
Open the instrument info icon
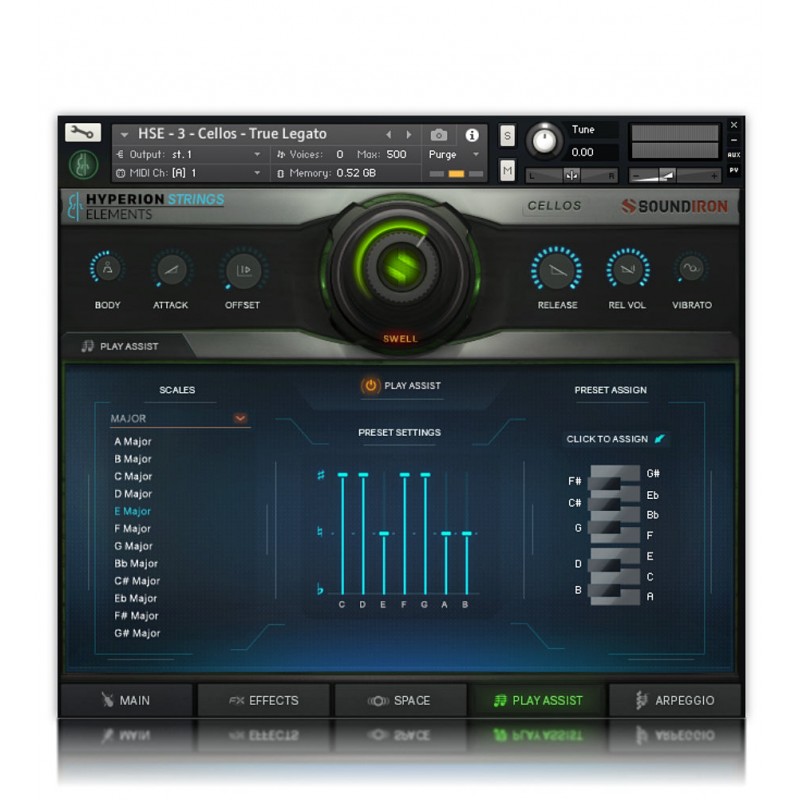[x=471, y=134]
